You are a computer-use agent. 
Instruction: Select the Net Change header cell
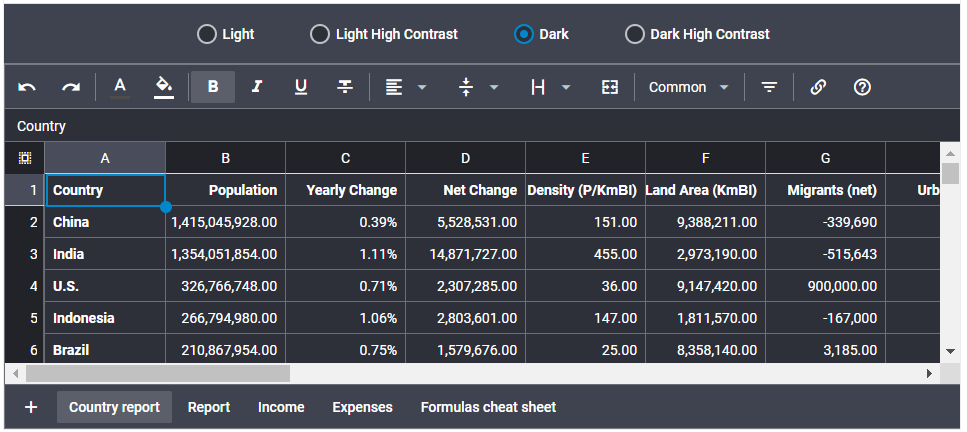point(466,190)
